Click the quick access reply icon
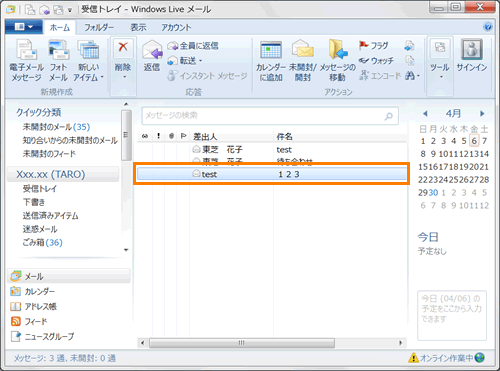500x371 pixels. click(44, 10)
